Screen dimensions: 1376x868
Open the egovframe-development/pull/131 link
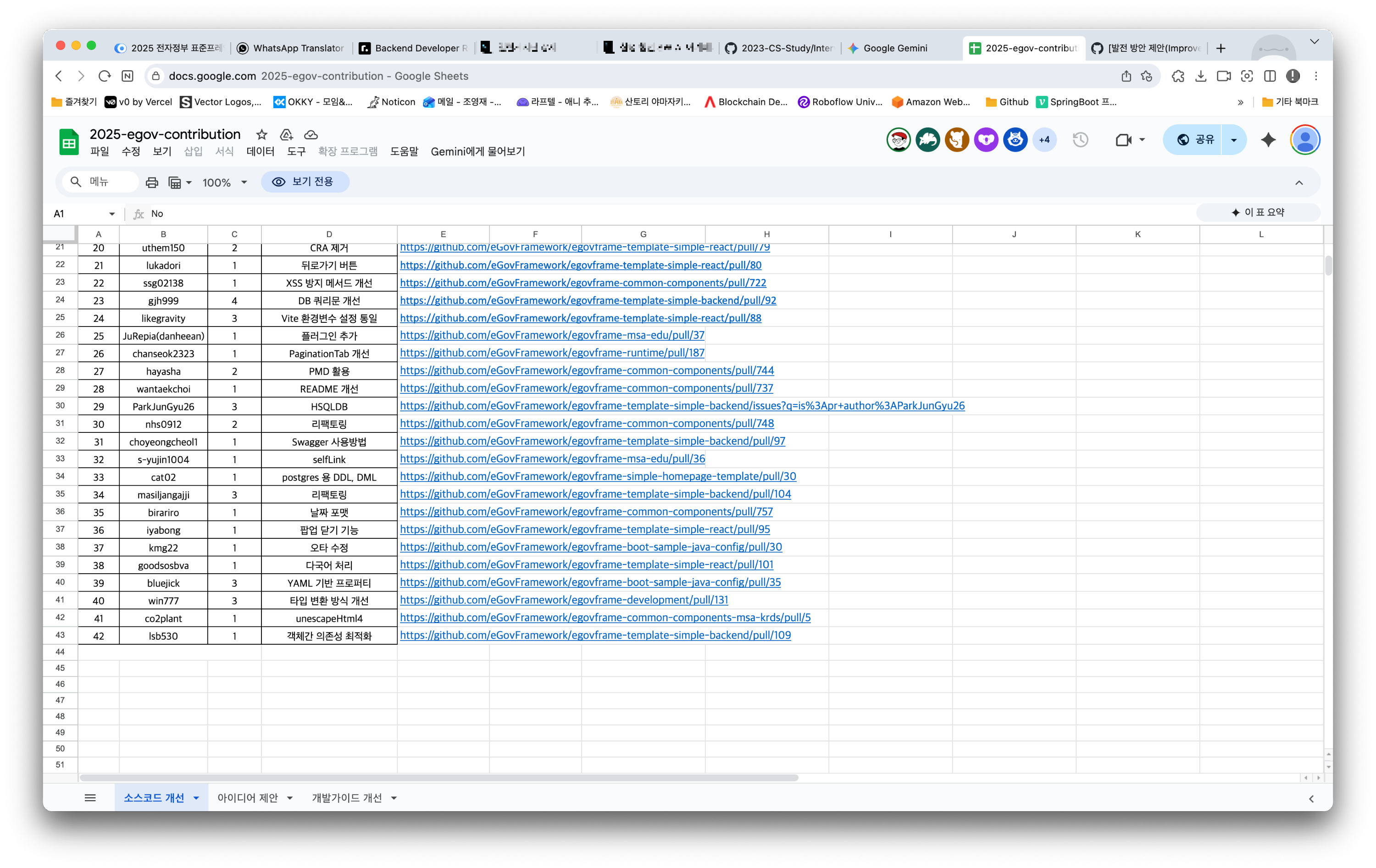tap(564, 600)
